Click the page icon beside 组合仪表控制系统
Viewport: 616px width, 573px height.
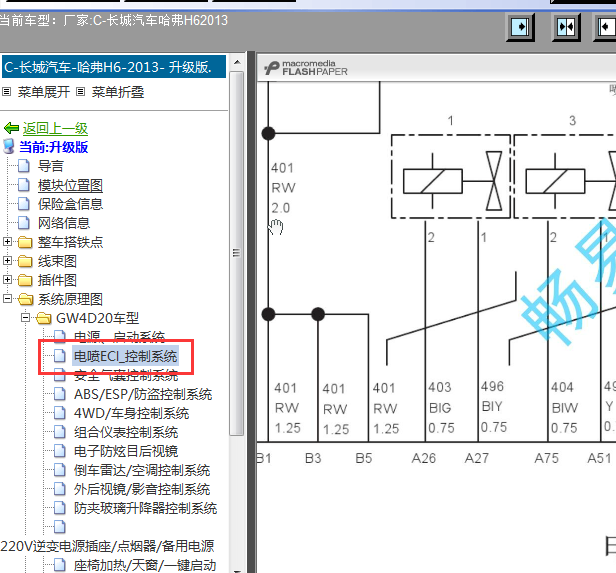click(x=60, y=432)
